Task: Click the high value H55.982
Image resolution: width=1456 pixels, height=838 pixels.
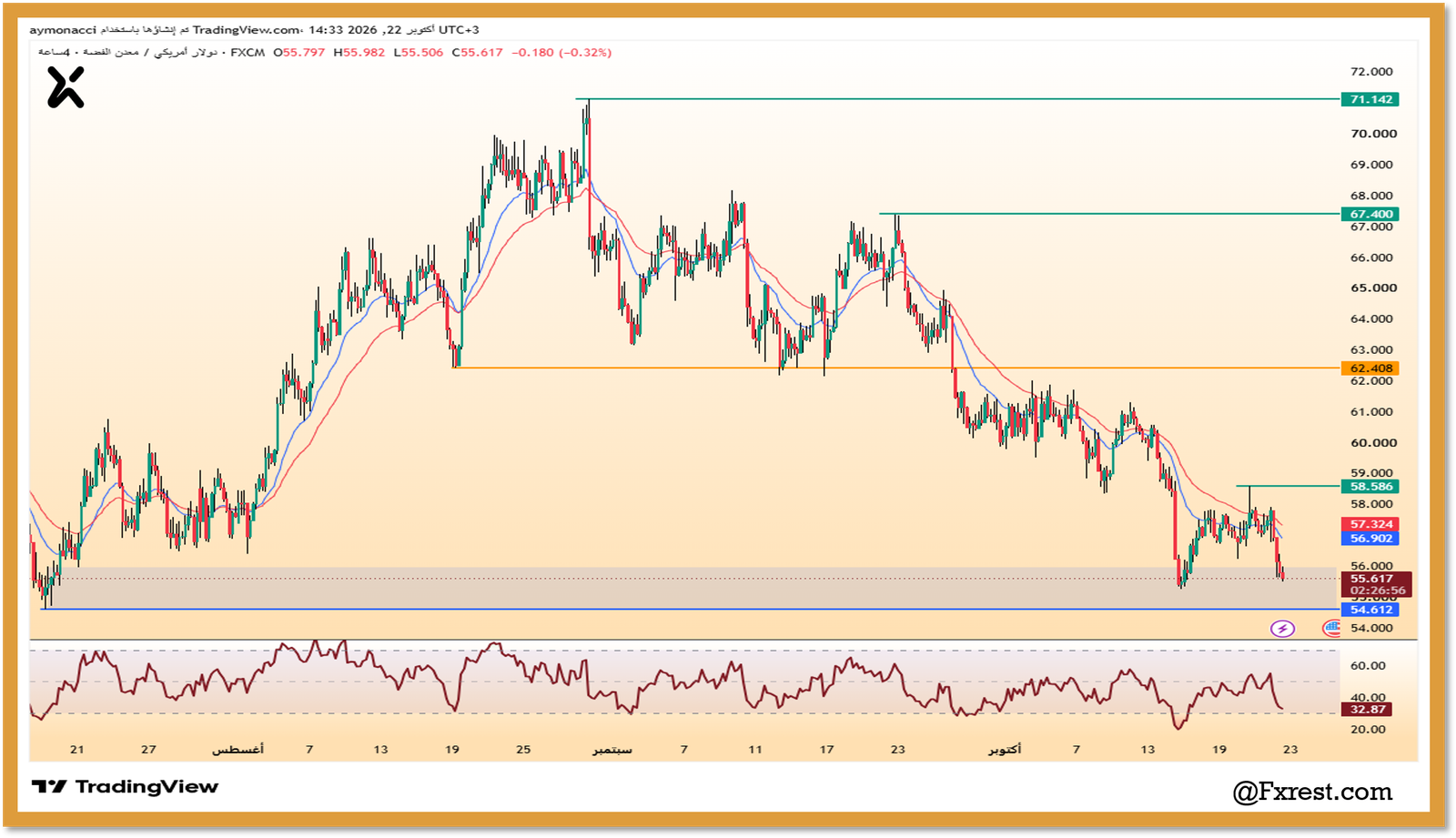Action: point(359,53)
